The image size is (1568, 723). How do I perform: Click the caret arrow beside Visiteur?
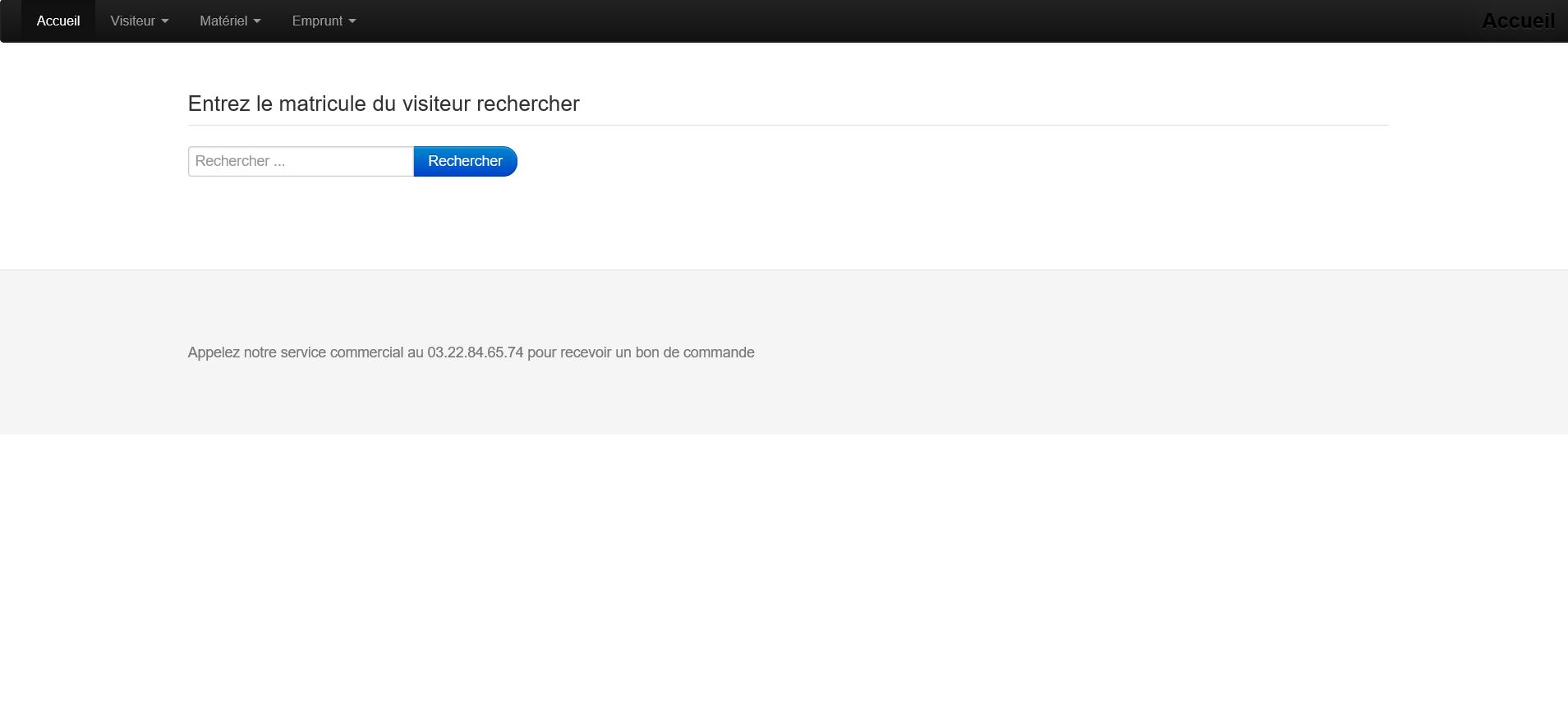coord(165,21)
